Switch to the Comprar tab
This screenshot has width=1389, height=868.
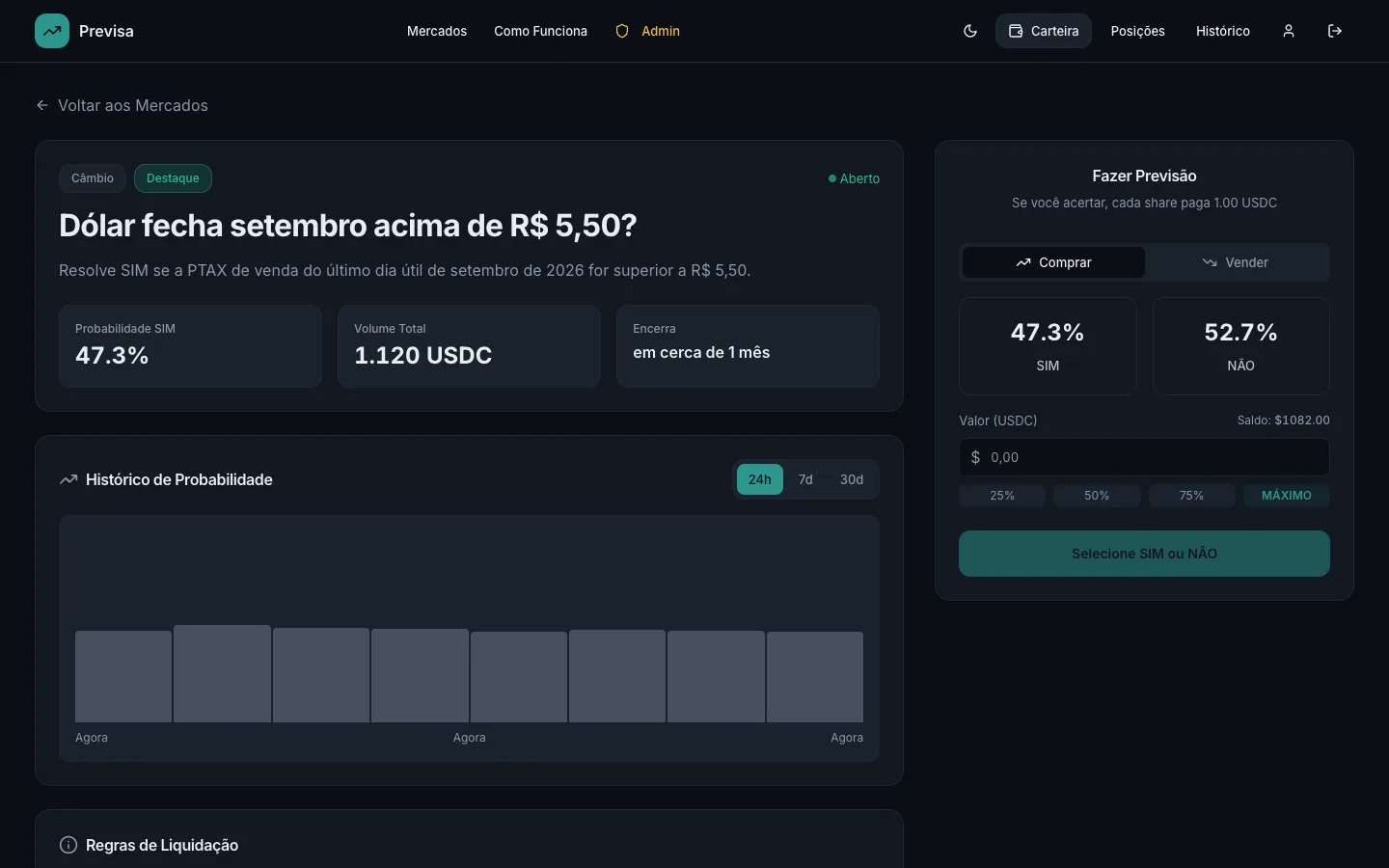click(1053, 262)
